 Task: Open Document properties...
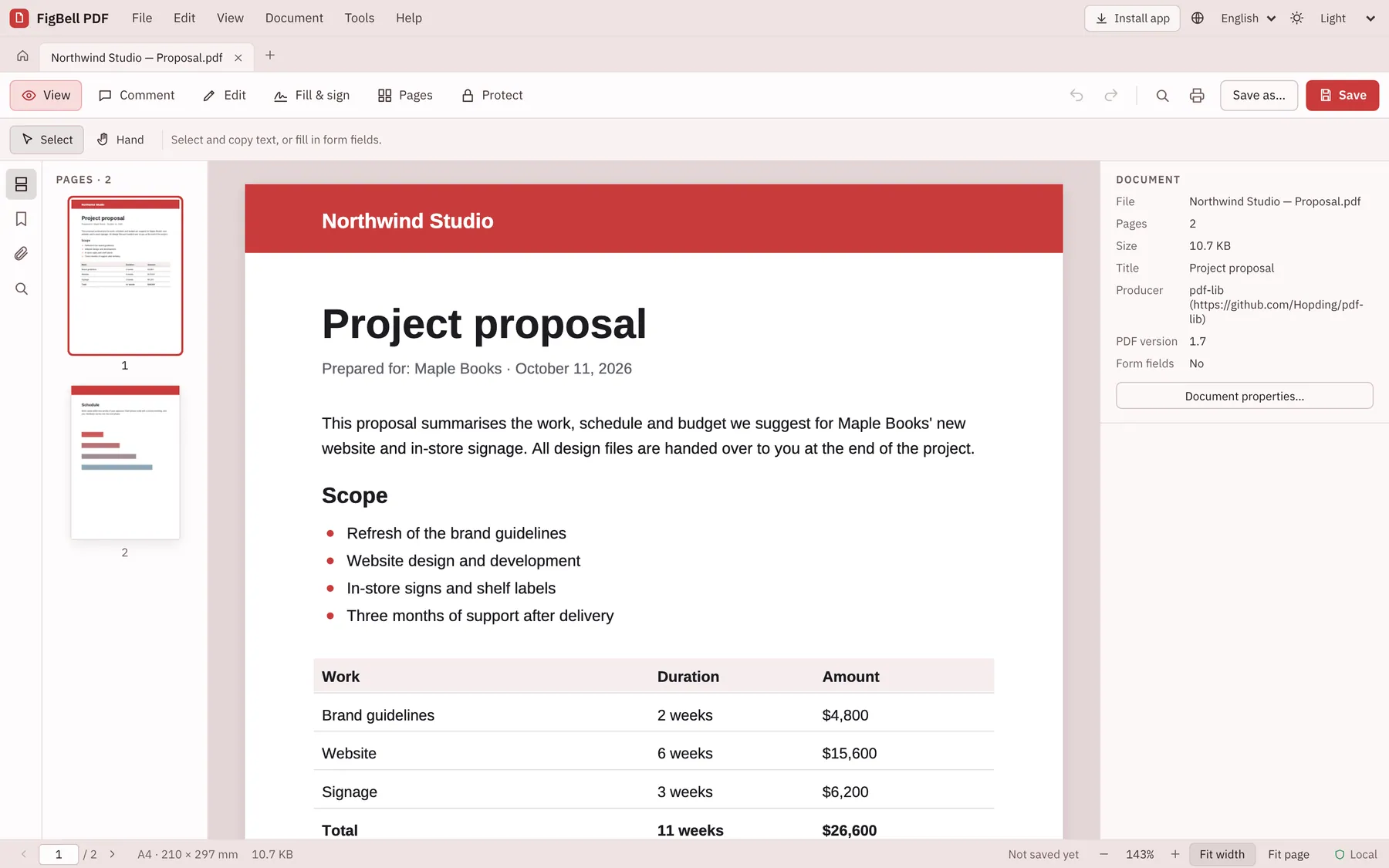click(x=1245, y=396)
